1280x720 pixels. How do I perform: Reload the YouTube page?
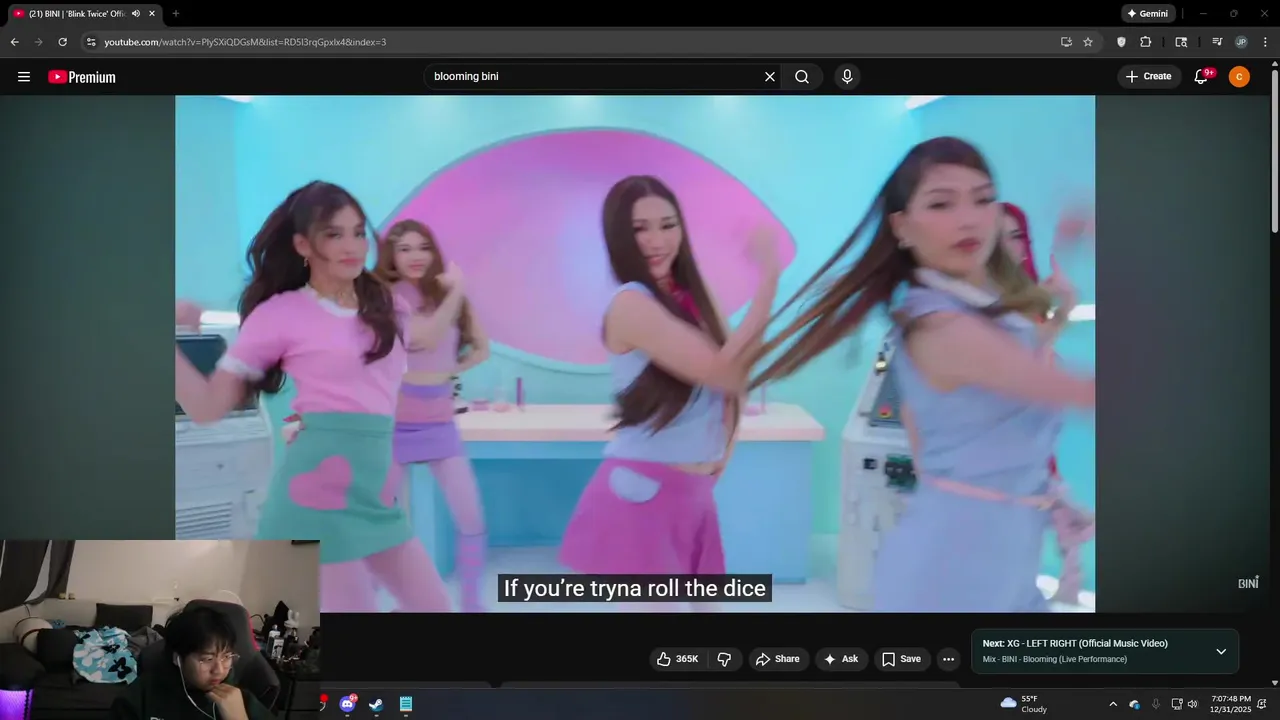tap(62, 42)
